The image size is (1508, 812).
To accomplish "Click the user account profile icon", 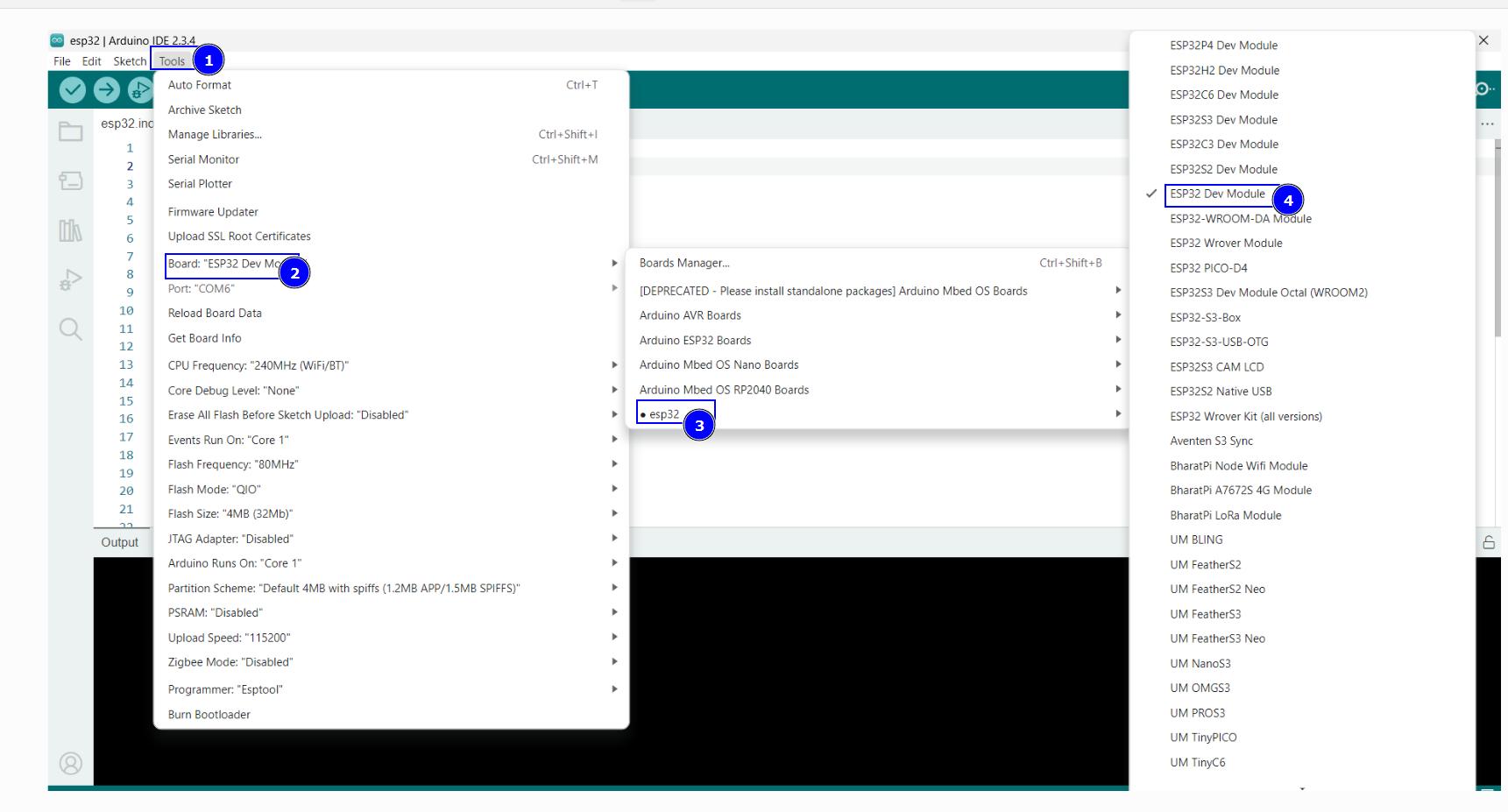I will pyautogui.click(x=70, y=764).
